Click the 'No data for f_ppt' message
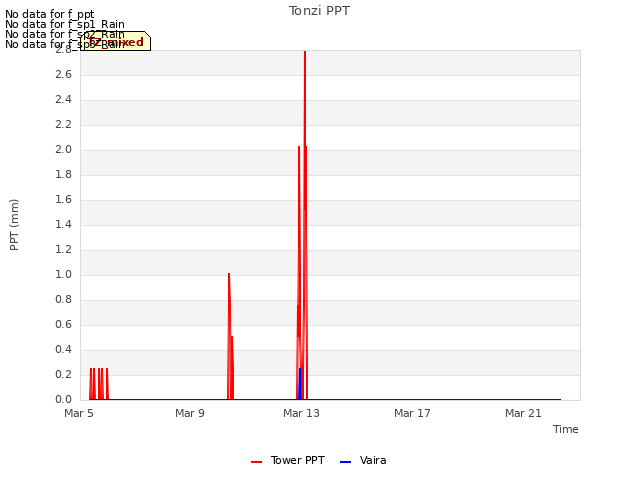The image size is (640, 480). click(50, 14)
